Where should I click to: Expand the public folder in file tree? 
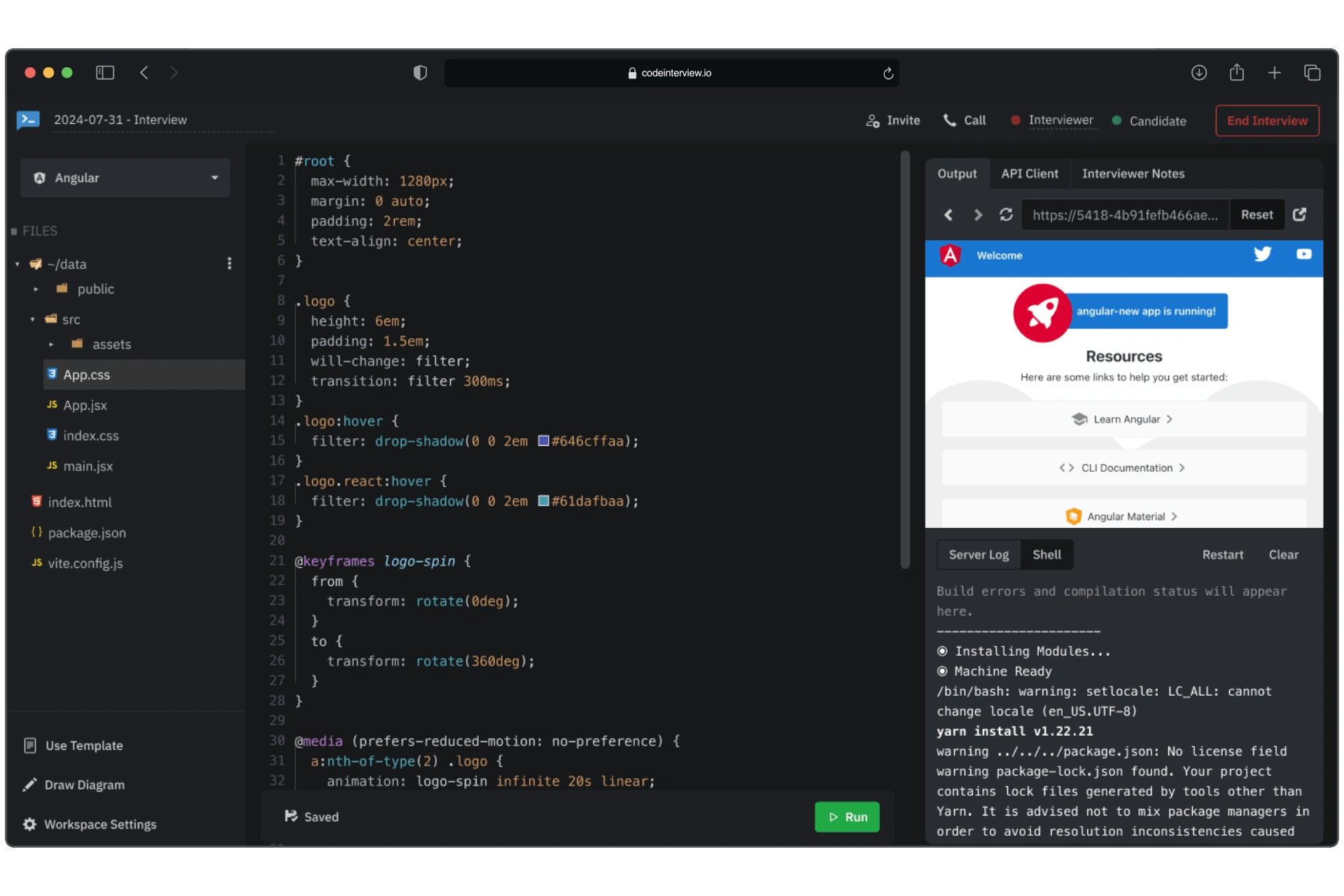35,289
